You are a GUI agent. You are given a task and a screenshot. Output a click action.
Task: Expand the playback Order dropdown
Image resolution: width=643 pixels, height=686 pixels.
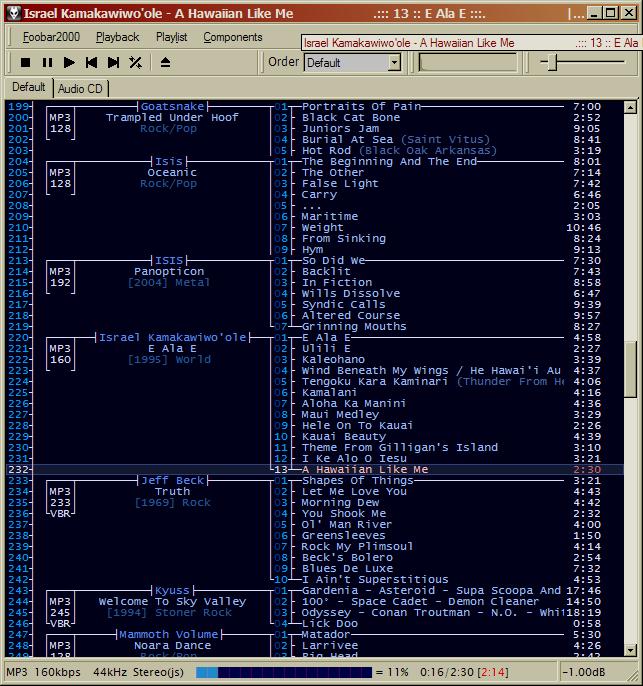[x=395, y=63]
